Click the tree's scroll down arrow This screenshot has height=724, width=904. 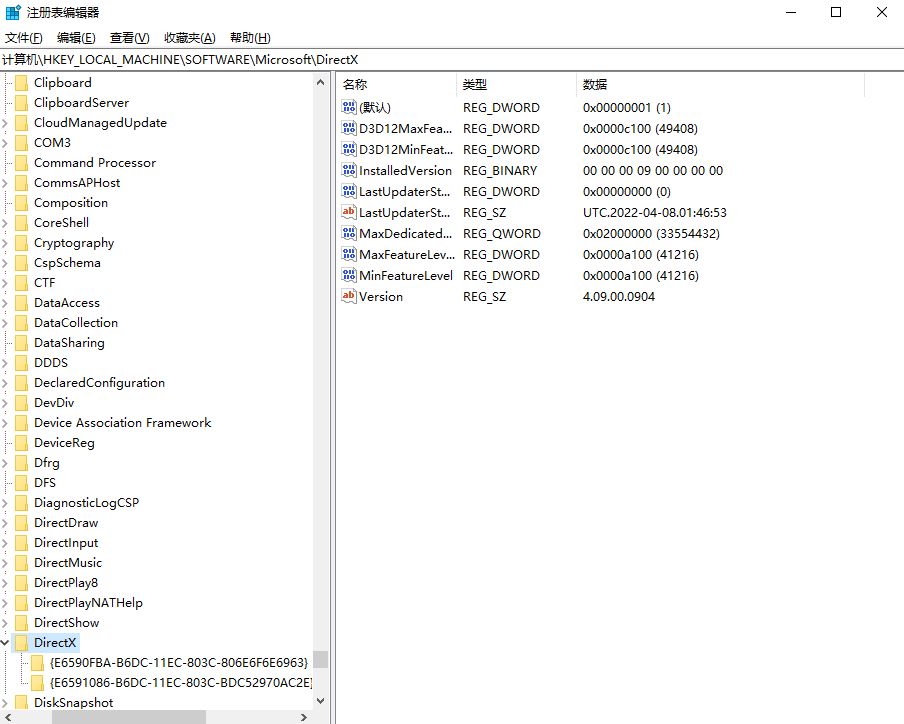coord(321,701)
